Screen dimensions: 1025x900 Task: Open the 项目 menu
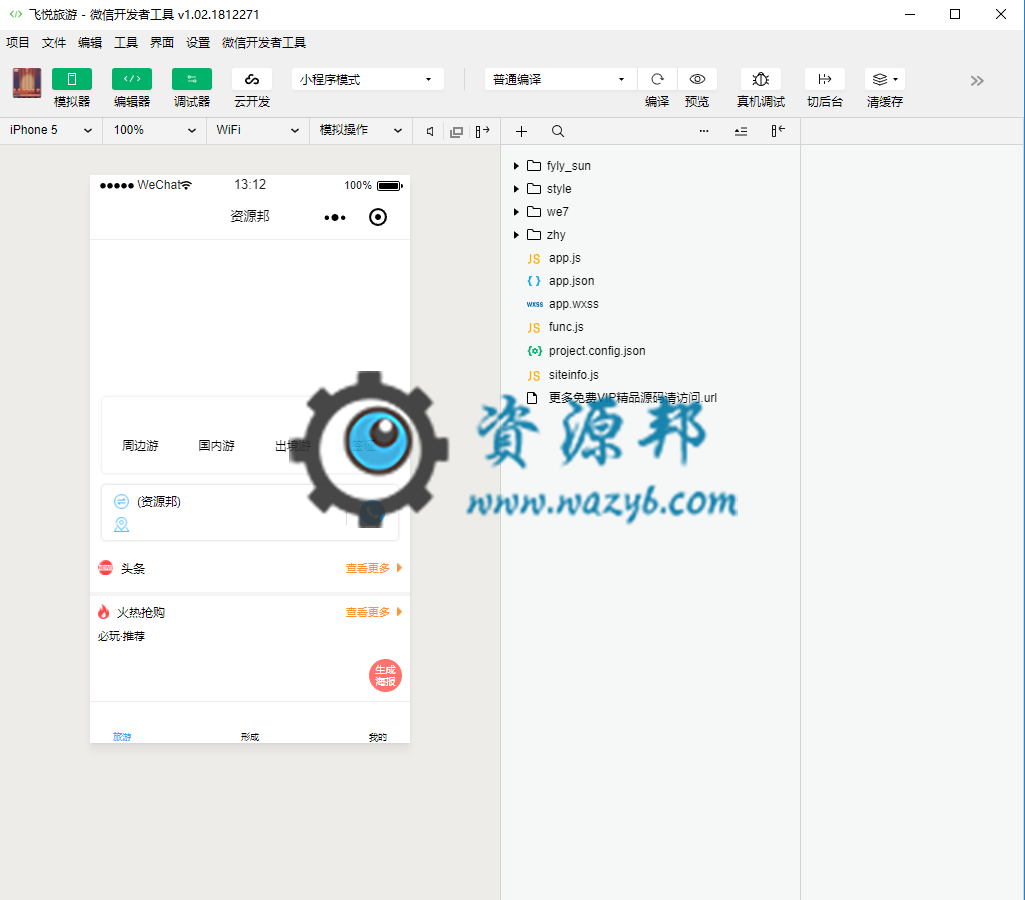(18, 42)
